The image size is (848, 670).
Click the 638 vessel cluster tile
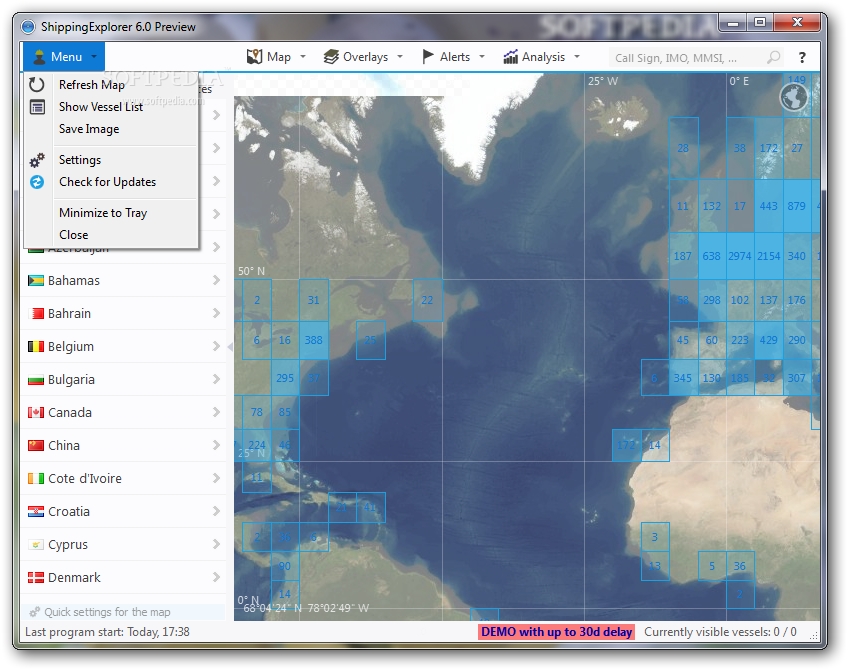pyautogui.click(x=711, y=256)
